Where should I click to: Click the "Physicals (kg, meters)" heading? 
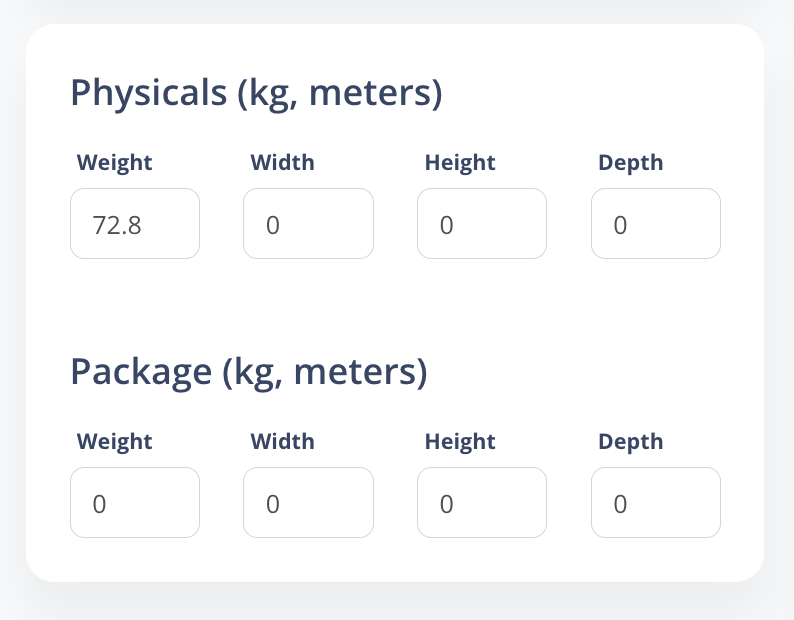point(256,94)
